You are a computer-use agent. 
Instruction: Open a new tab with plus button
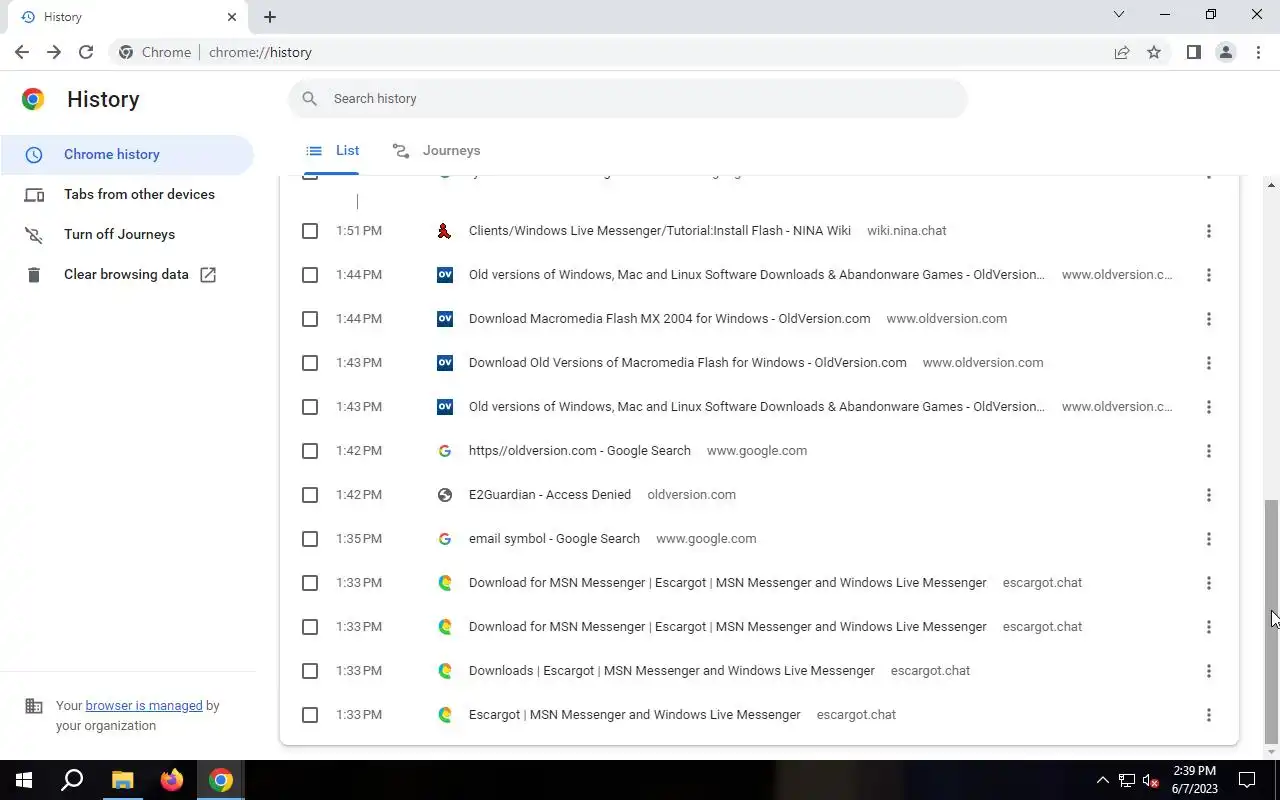(270, 17)
